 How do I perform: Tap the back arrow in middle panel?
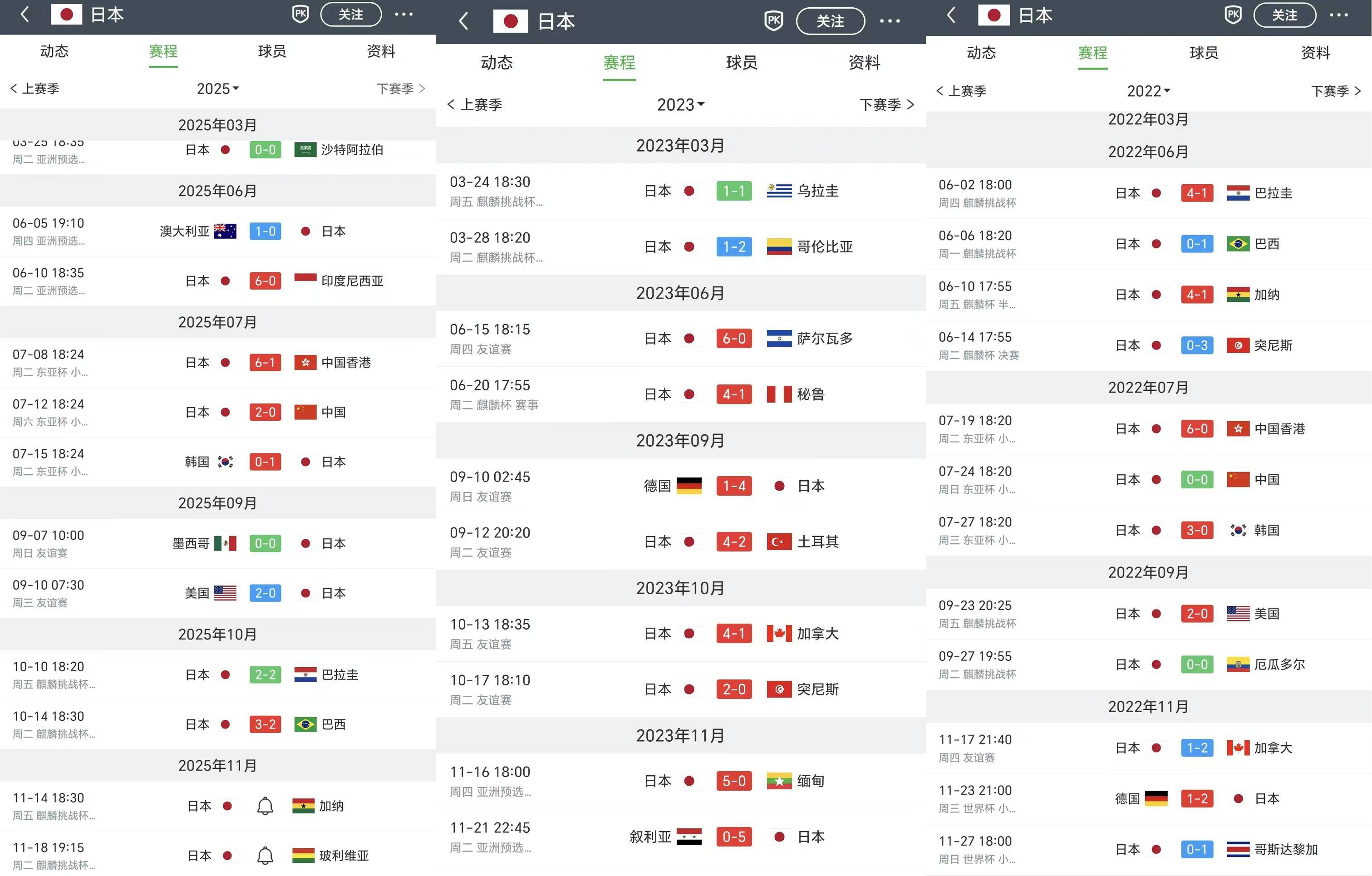click(464, 22)
